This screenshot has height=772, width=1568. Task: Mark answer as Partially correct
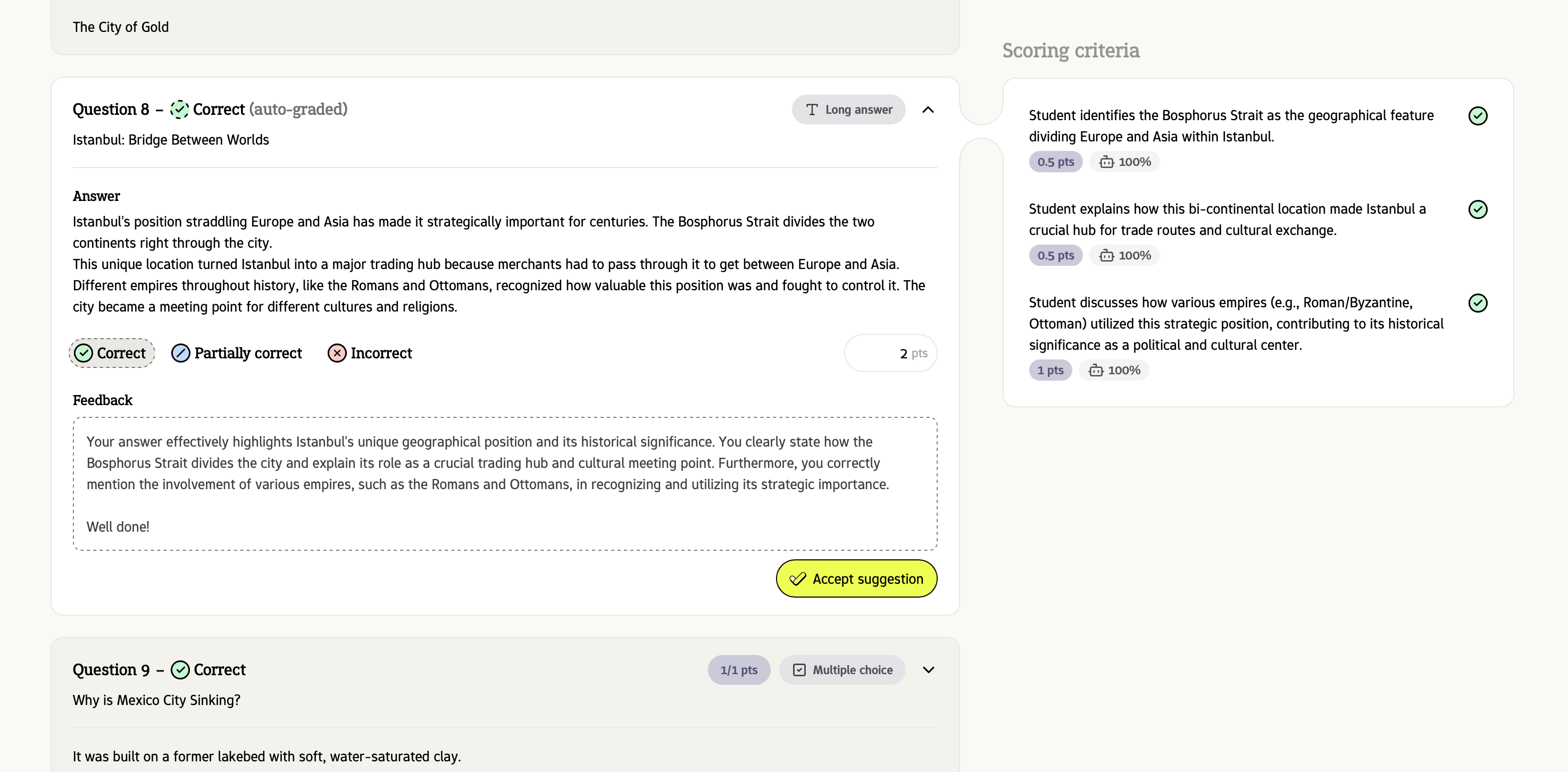[x=237, y=353]
